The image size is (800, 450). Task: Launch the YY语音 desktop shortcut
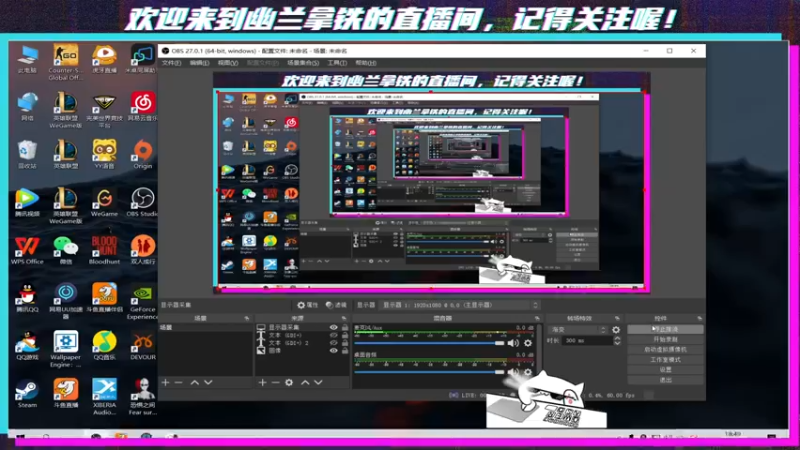[x=104, y=155]
